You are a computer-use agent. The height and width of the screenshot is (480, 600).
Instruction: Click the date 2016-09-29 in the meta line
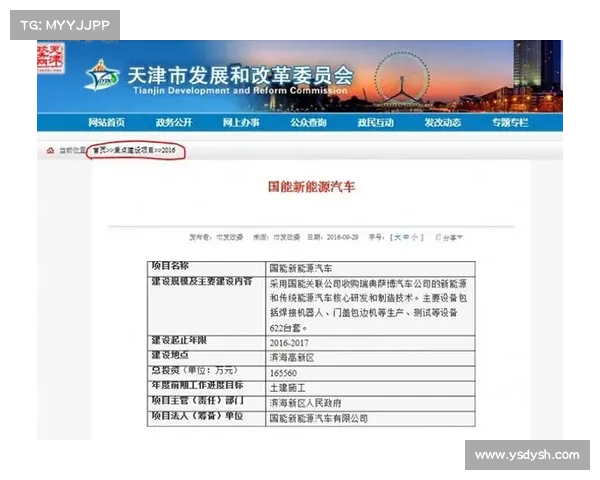tap(342, 237)
